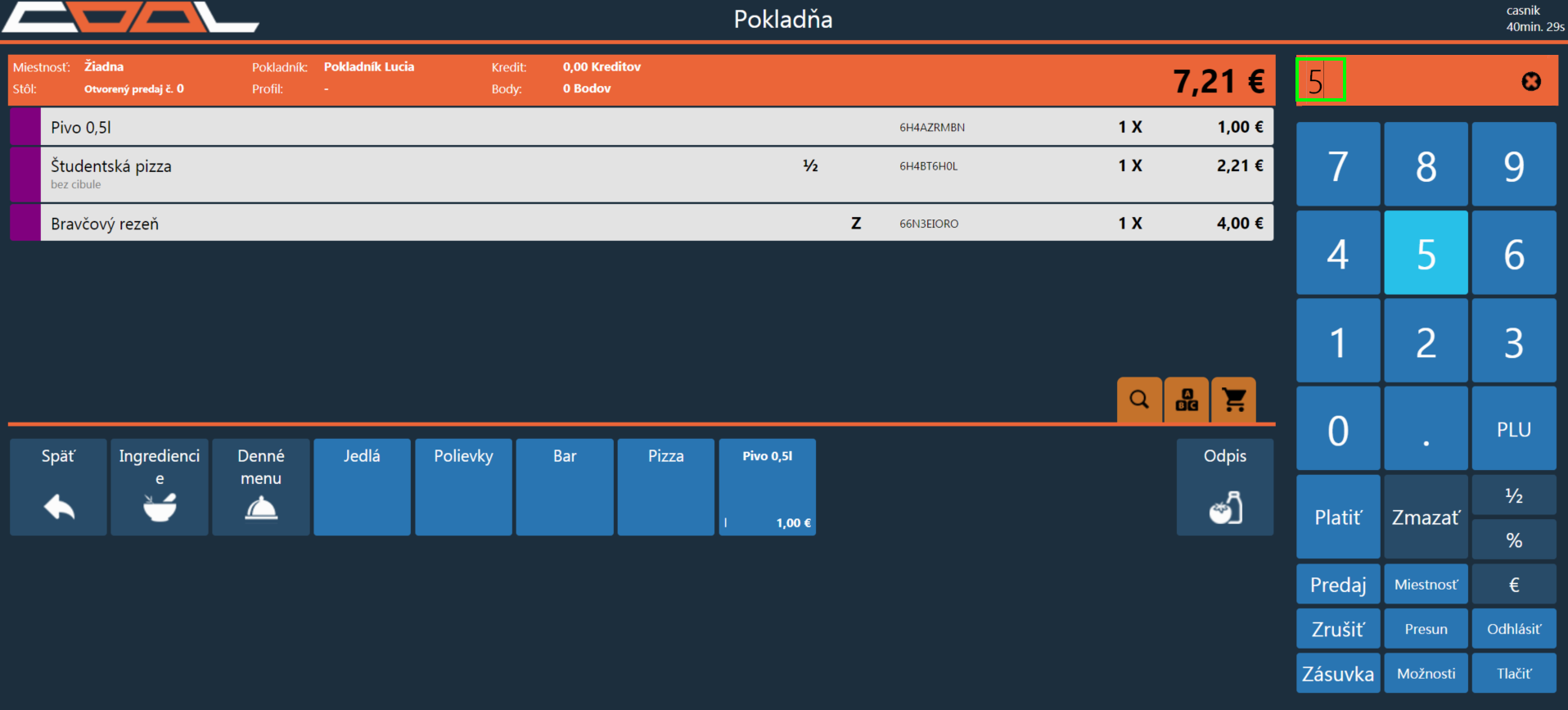Viewport: 1568px width, 710px height.
Task: Open the item categories blocks icon
Action: click(1187, 400)
